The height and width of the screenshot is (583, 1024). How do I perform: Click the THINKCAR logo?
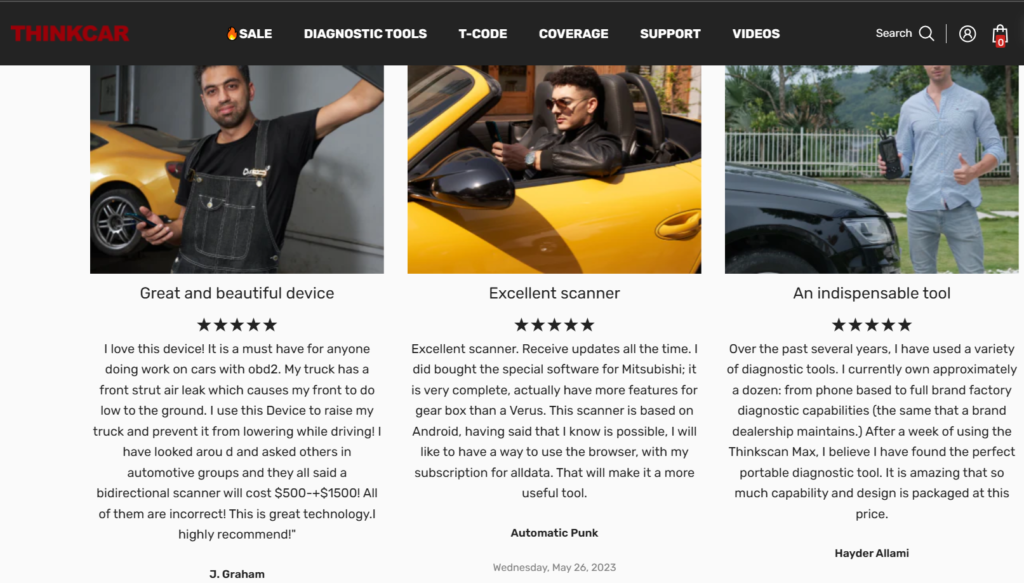(x=70, y=33)
